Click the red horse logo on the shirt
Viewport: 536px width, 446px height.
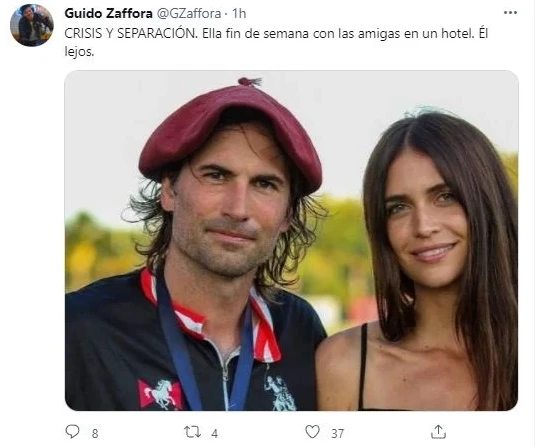pos(160,394)
